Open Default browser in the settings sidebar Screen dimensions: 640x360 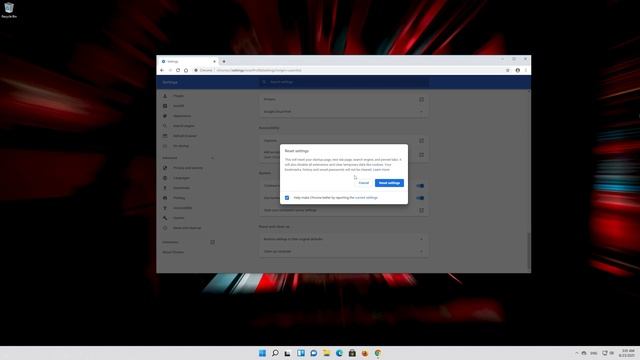pos(184,136)
